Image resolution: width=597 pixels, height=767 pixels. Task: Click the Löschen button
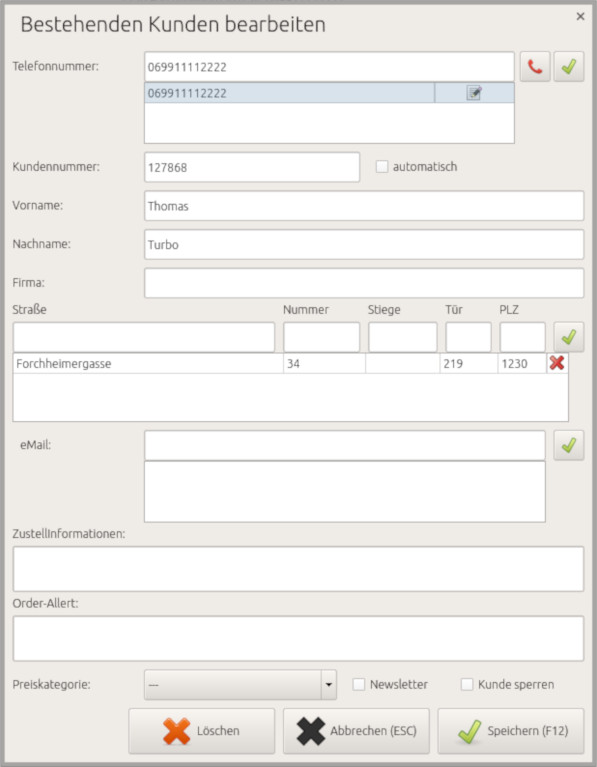(202, 731)
